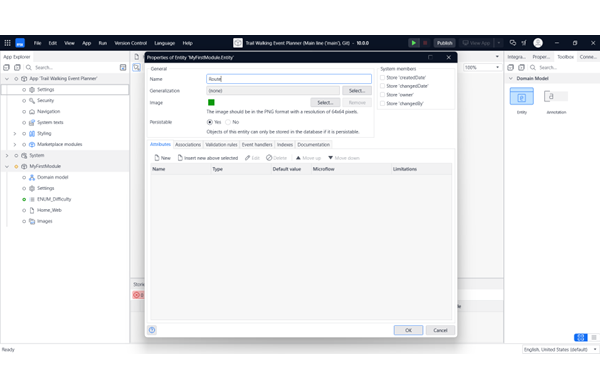This screenshot has width=600, height=390.
Task: Click Select button for Image
Action: pyautogui.click(x=325, y=103)
